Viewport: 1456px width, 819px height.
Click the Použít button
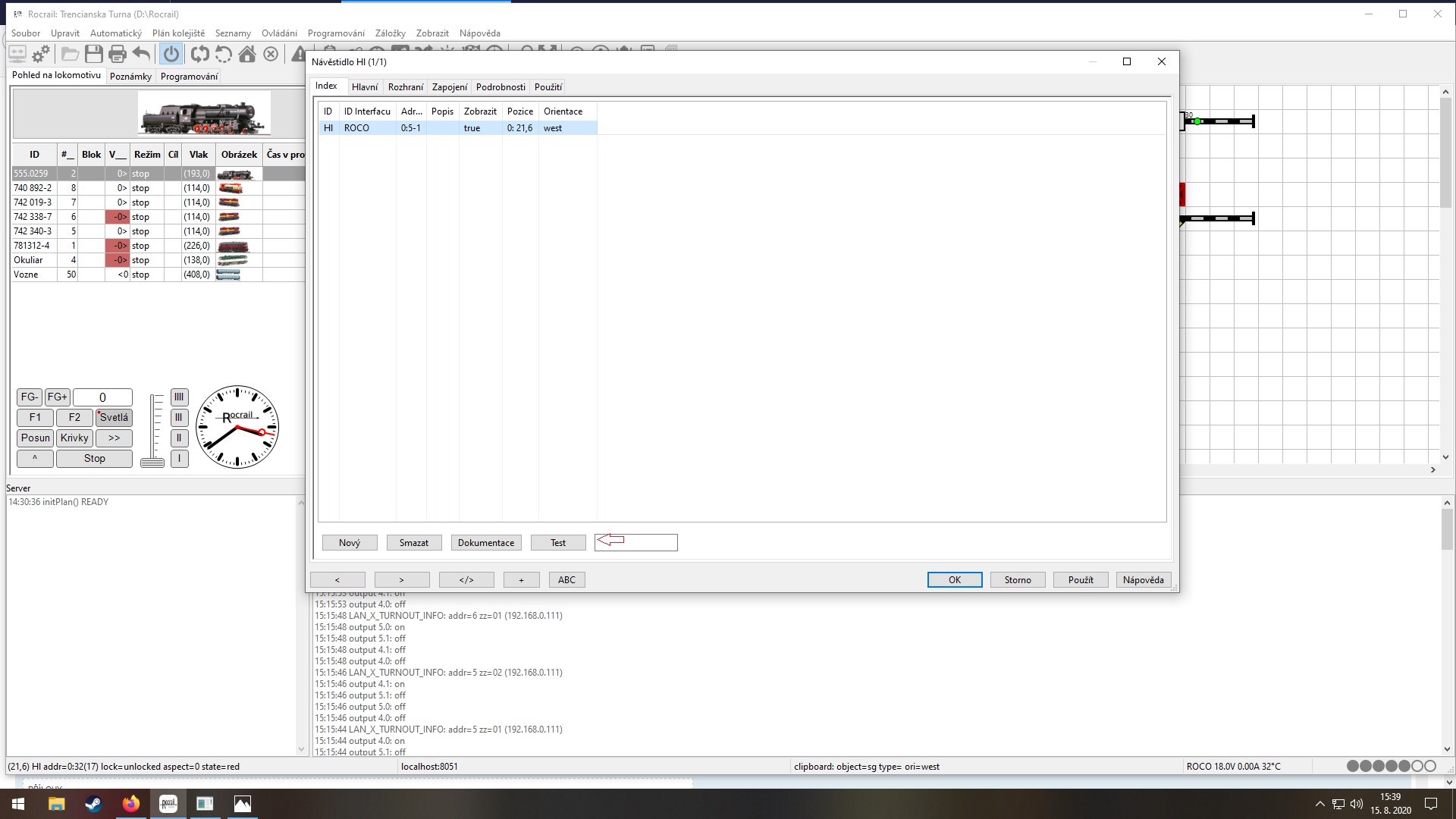point(1080,580)
